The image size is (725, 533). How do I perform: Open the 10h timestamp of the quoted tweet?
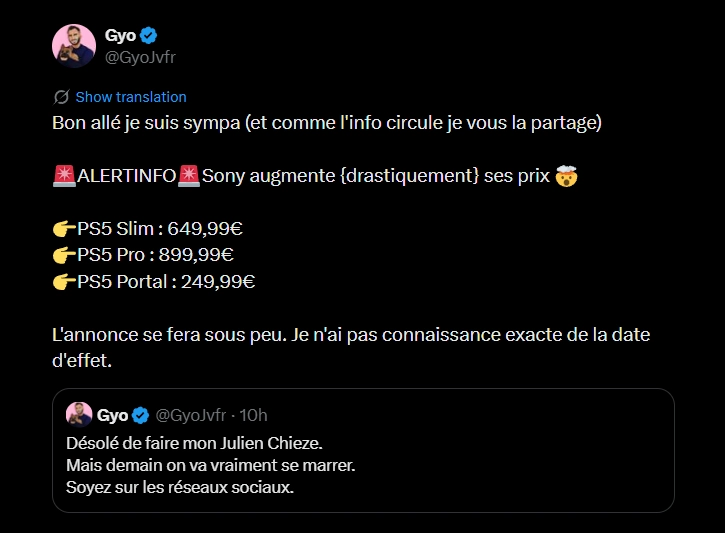point(254,415)
